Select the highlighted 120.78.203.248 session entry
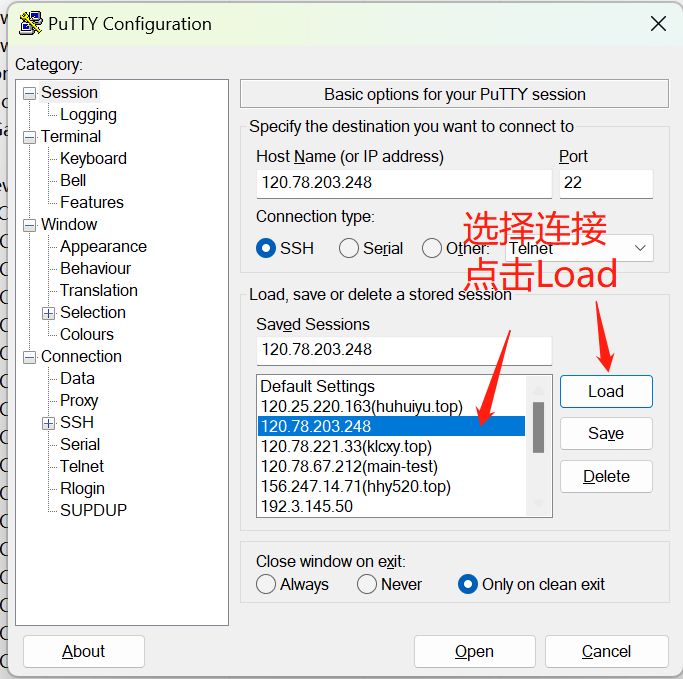Viewport: 683px width, 679px height. coord(392,426)
